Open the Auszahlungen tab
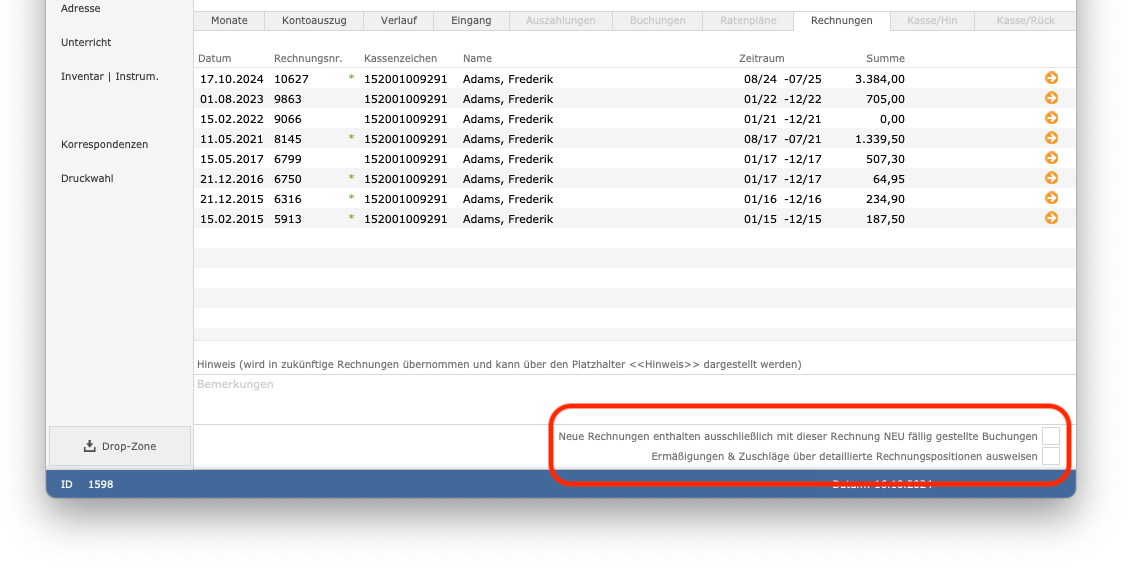This screenshot has width=1132, height=572. (561, 21)
